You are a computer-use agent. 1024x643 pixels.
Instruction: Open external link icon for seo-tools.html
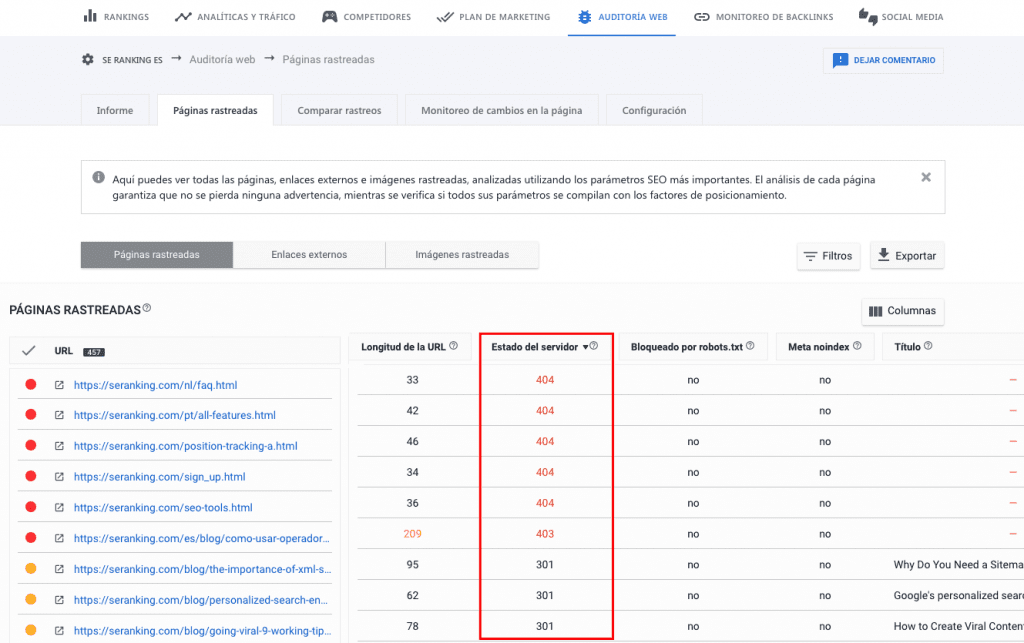59,507
